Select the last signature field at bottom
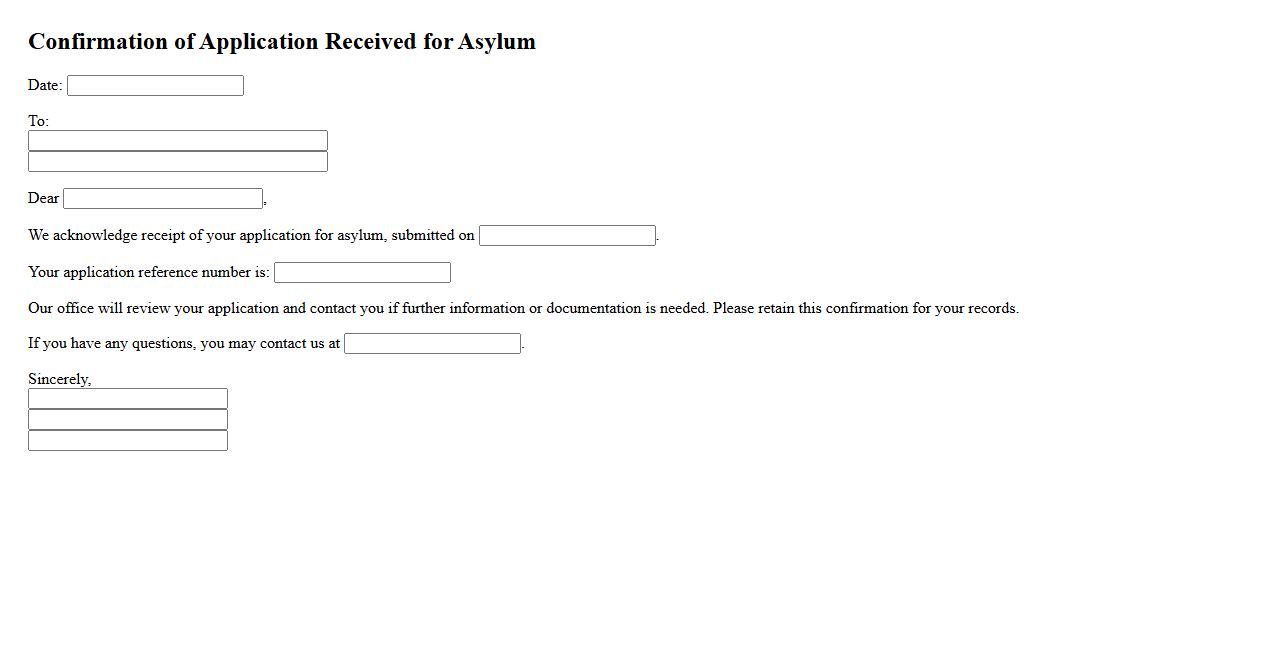 pyautogui.click(x=128, y=441)
